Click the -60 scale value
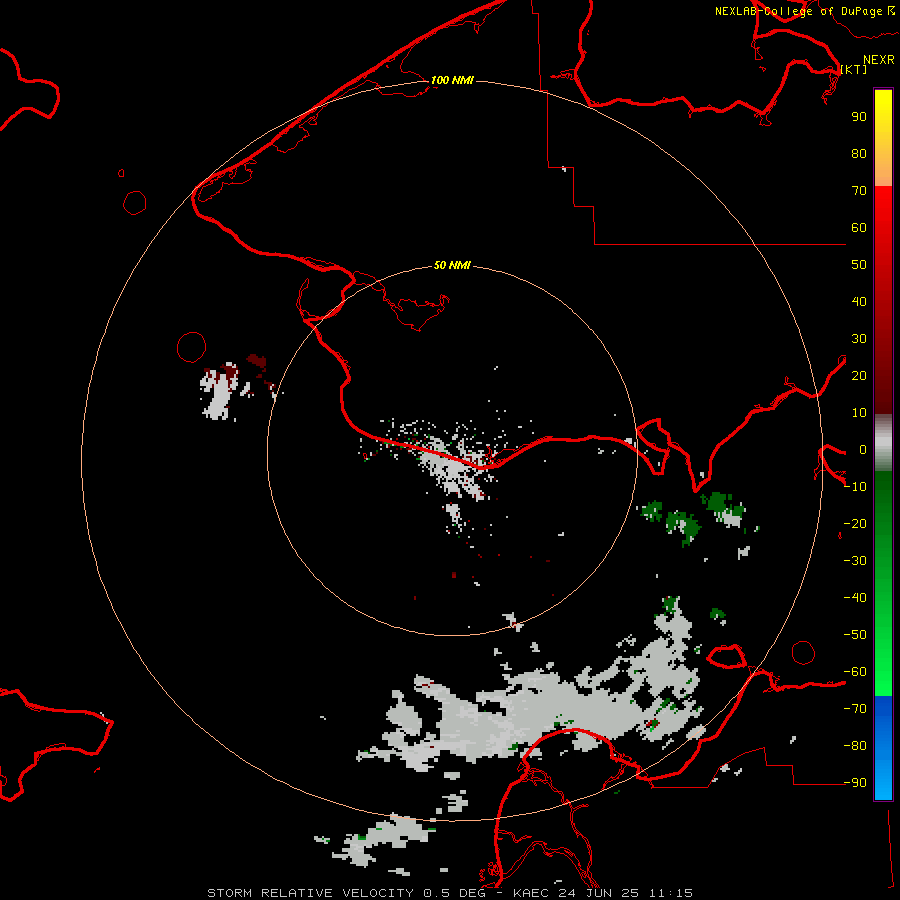The width and height of the screenshot is (900, 900). (x=855, y=672)
